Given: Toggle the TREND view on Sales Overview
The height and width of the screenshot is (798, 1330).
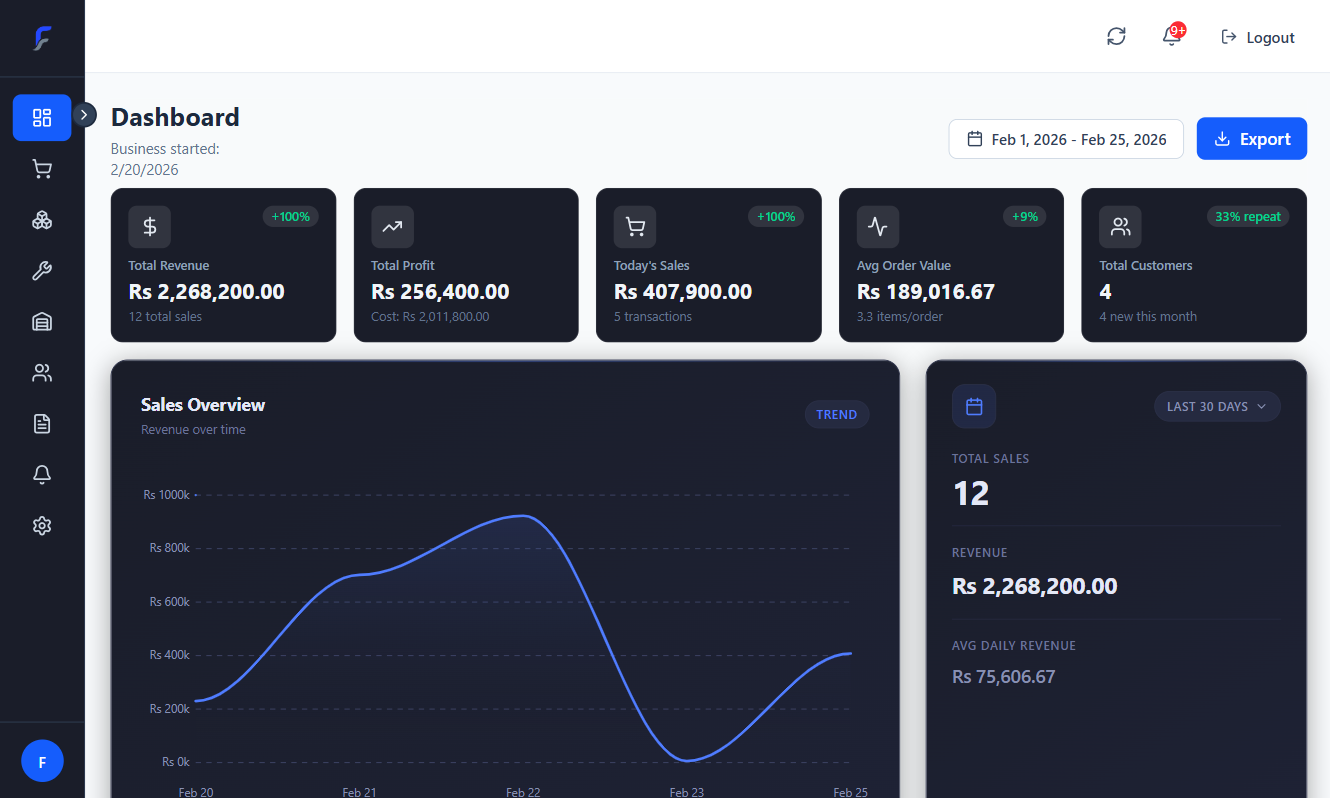Looking at the screenshot, I should click(x=836, y=414).
